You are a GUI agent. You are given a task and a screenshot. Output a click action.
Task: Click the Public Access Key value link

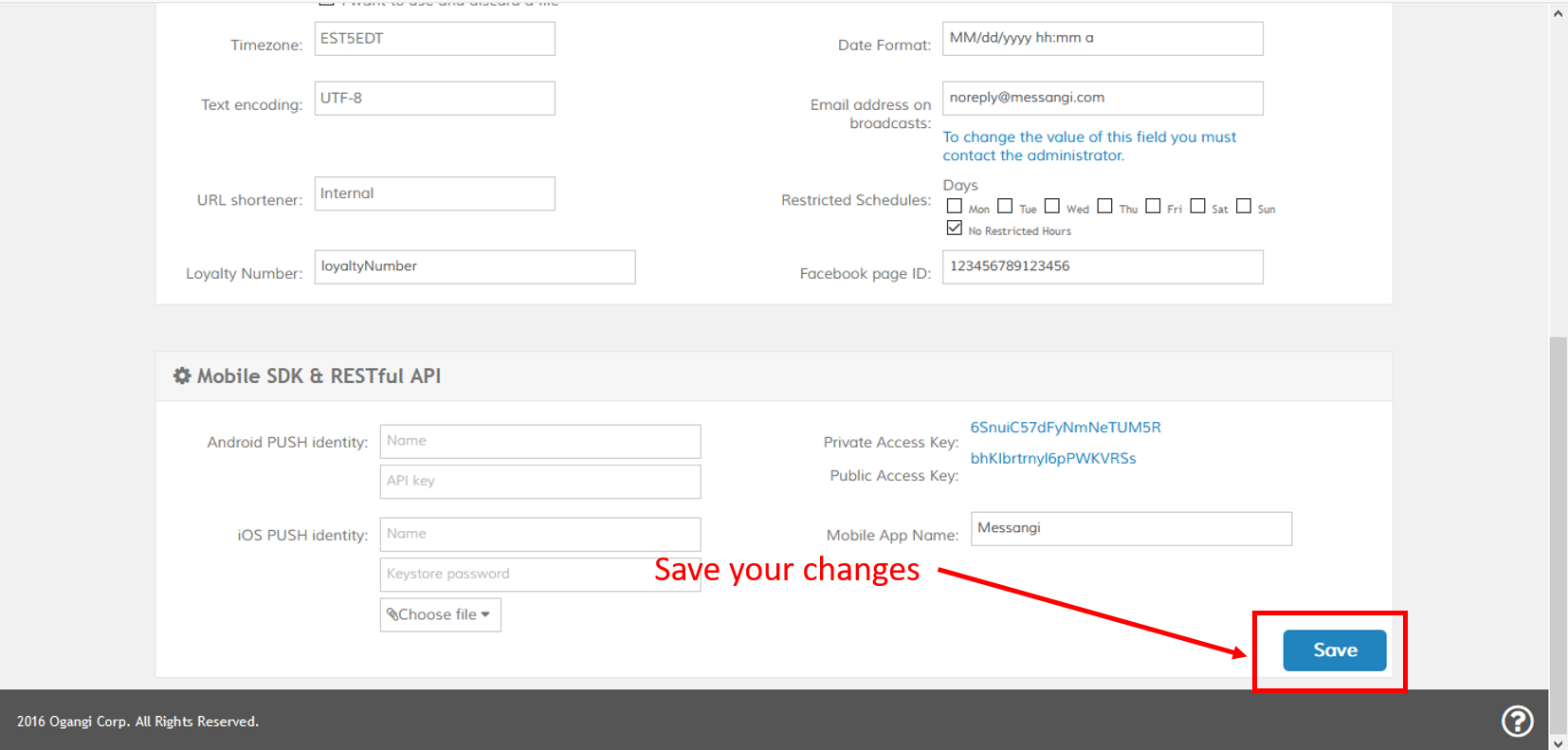click(x=1052, y=459)
